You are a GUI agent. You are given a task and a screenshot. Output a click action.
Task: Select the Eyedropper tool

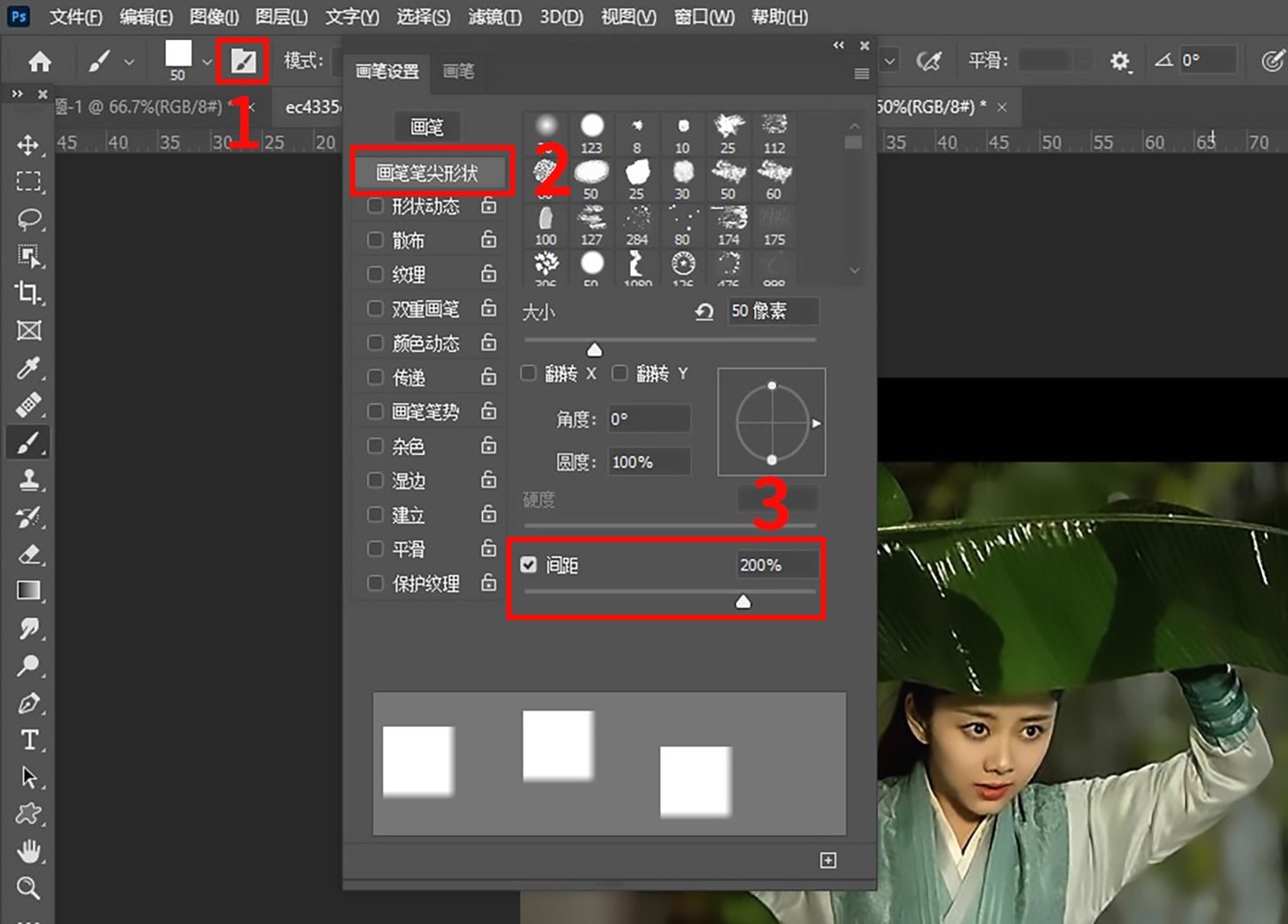(29, 368)
